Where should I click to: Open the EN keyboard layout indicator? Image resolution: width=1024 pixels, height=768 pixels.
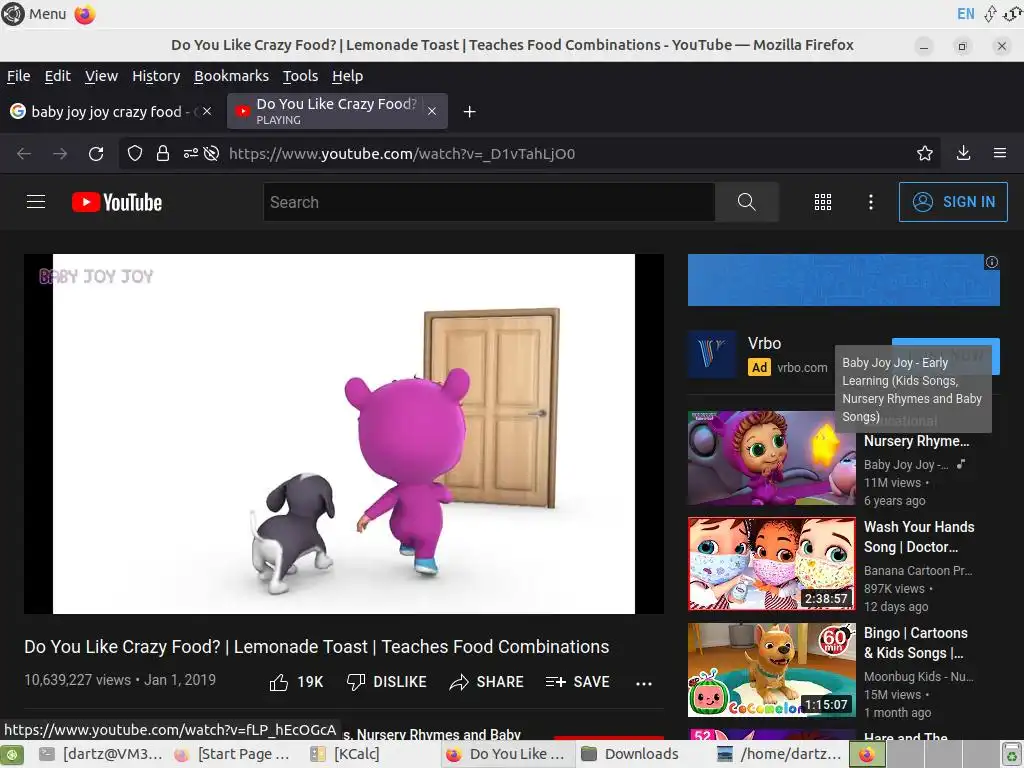click(965, 14)
